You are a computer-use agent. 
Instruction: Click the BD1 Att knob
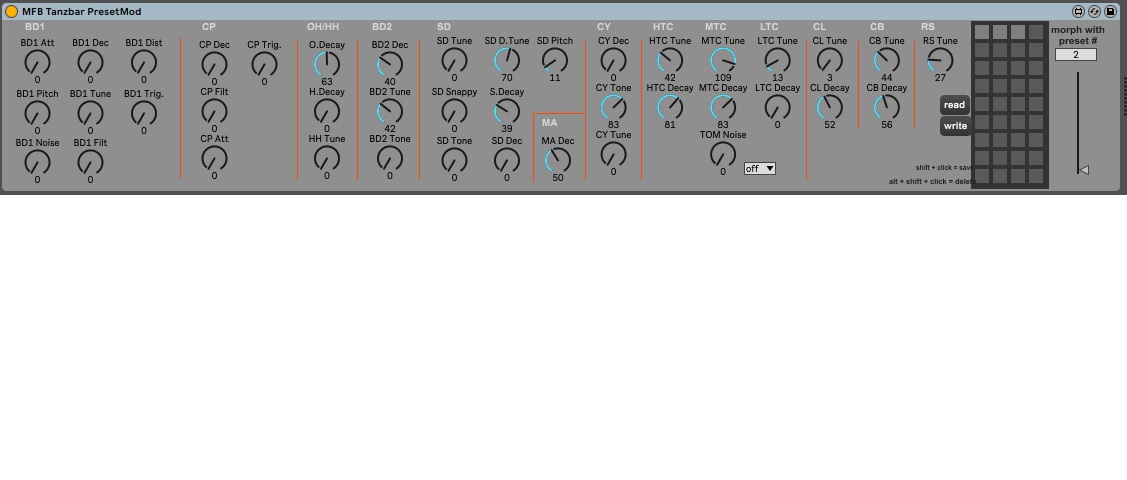(x=37, y=62)
